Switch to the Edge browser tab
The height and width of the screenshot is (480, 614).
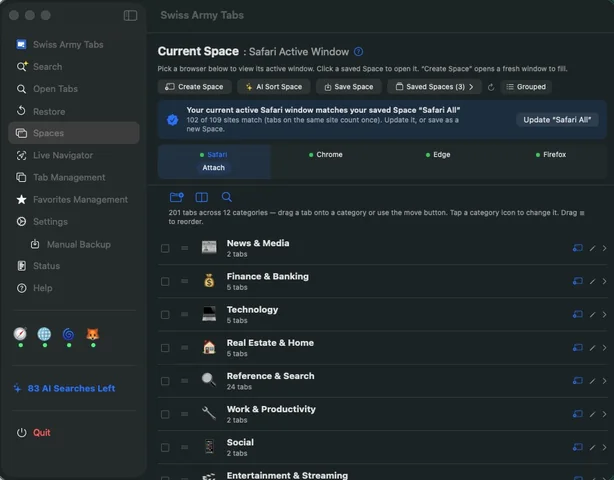tap(438, 155)
